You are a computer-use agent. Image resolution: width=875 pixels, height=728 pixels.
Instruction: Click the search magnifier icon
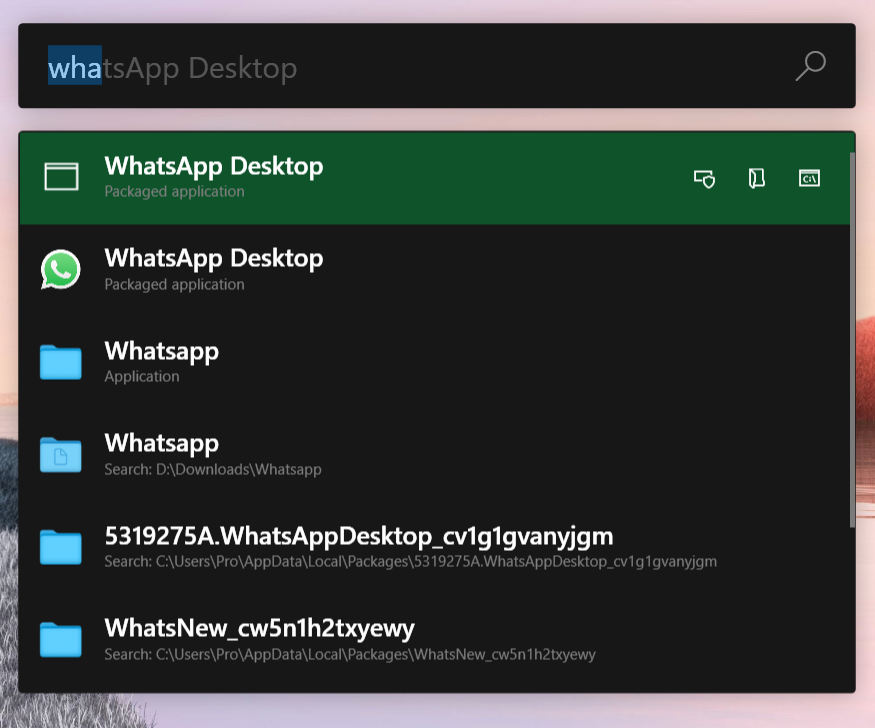tap(810, 66)
